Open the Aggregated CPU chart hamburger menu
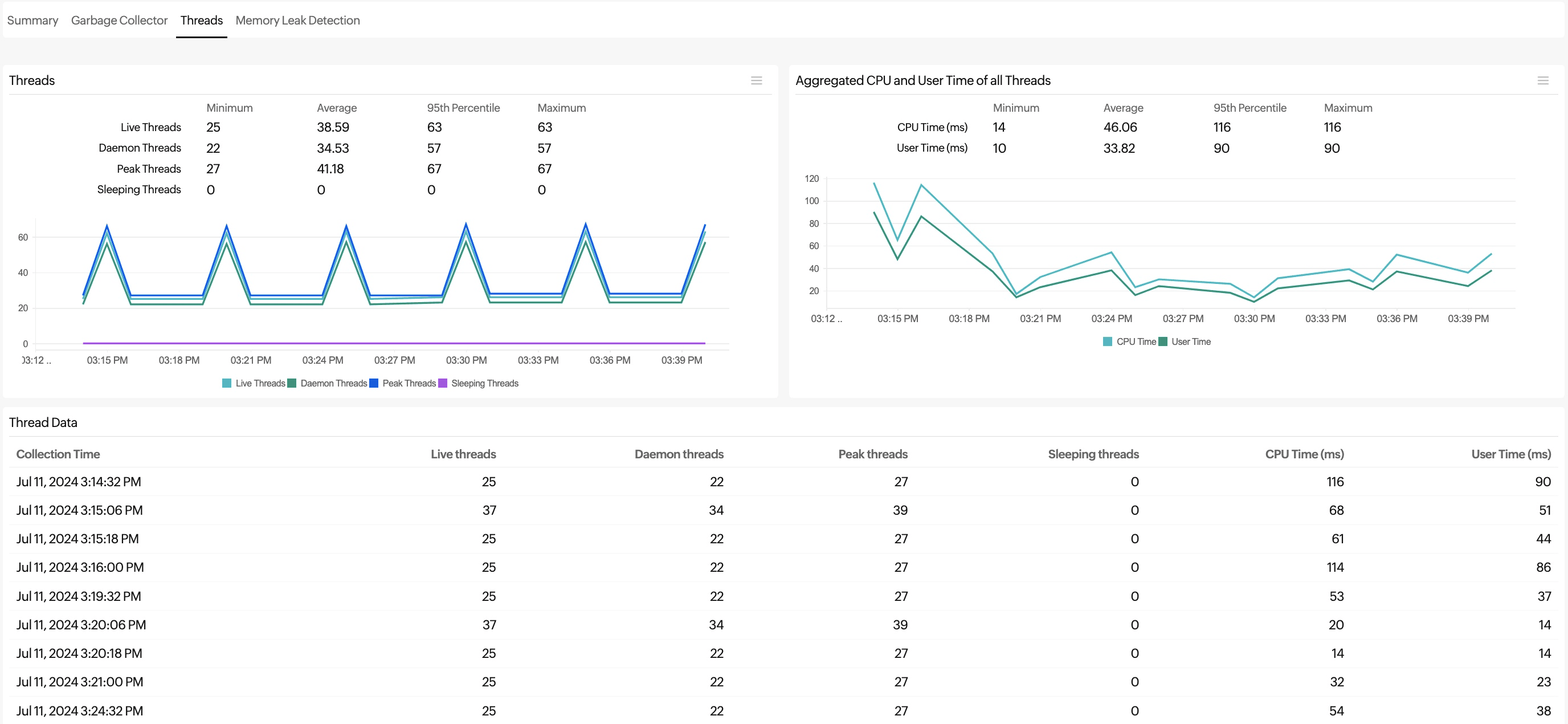 1542,80
